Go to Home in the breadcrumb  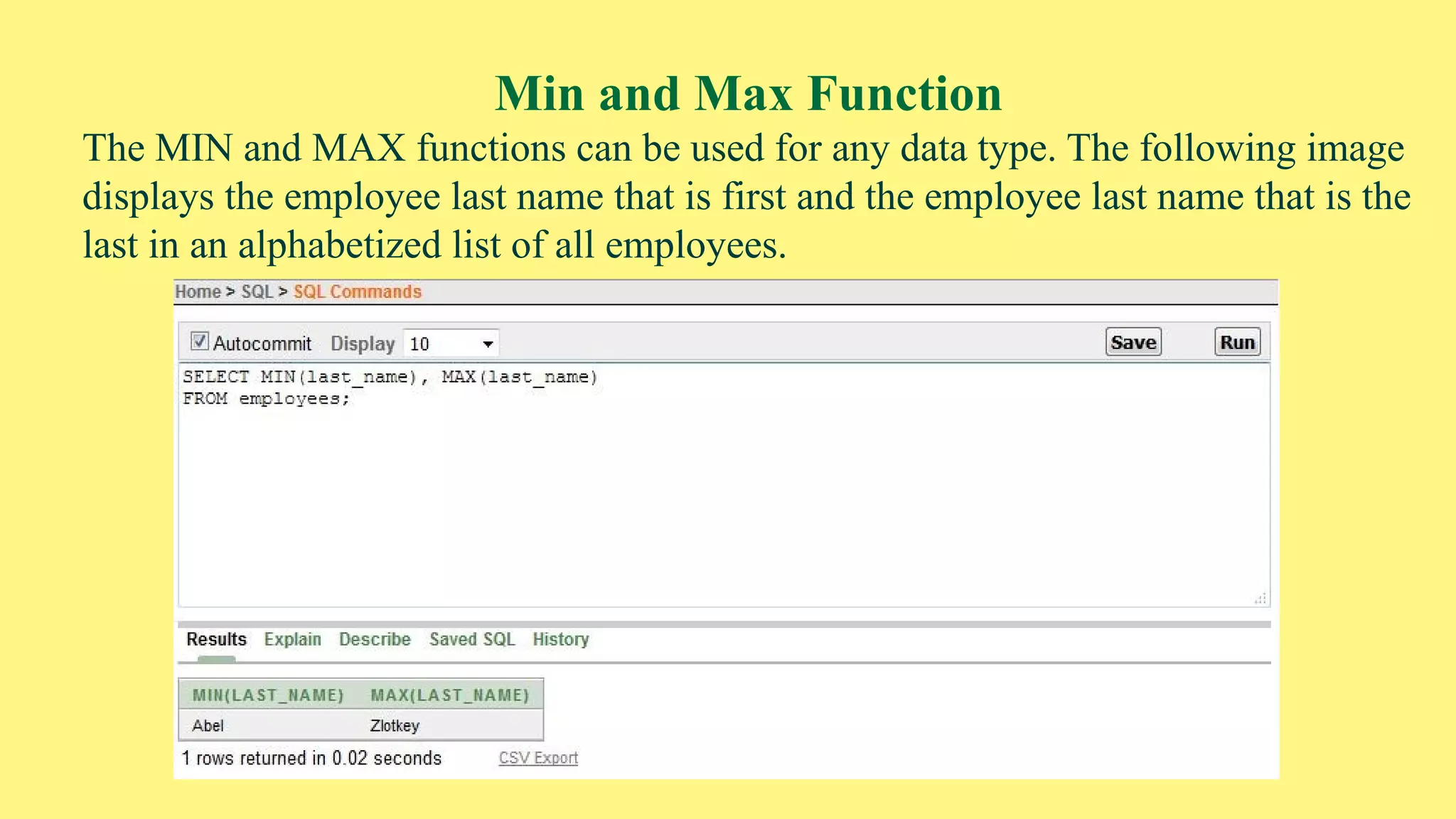[198, 291]
